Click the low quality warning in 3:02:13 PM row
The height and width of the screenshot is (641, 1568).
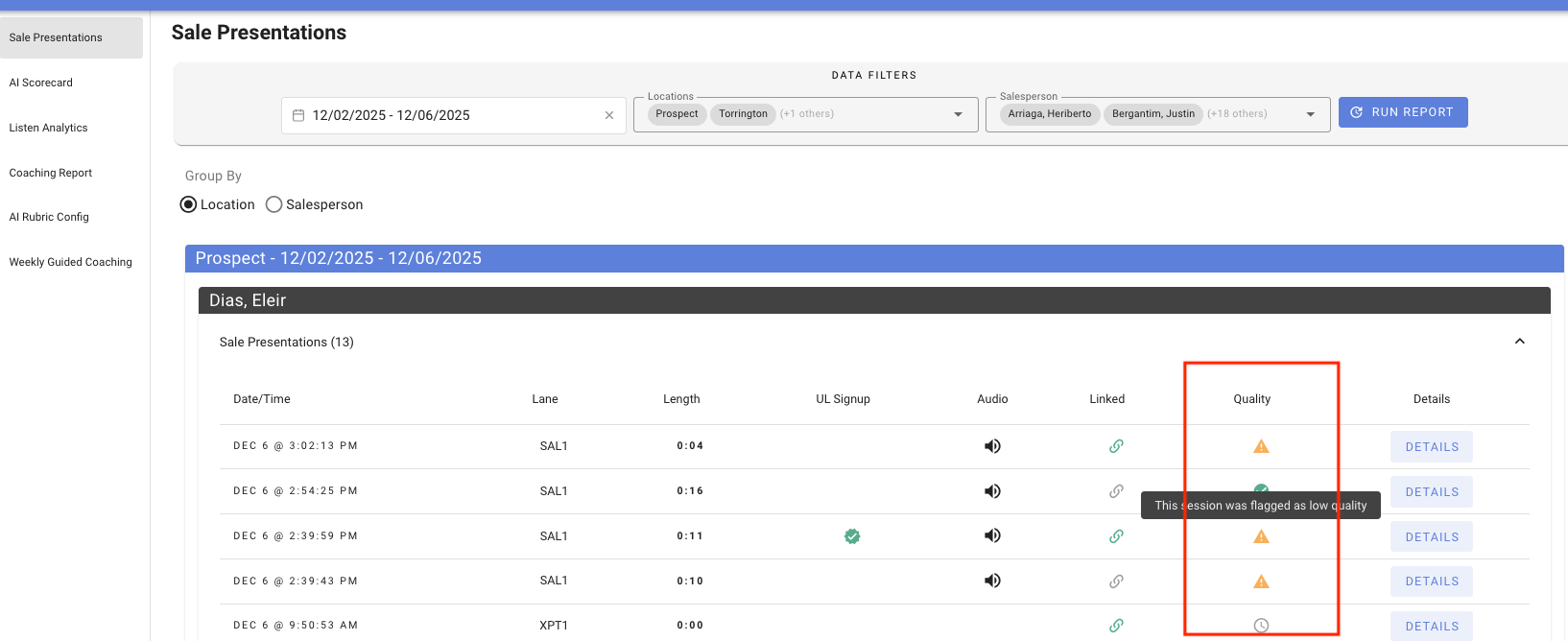click(1261, 446)
